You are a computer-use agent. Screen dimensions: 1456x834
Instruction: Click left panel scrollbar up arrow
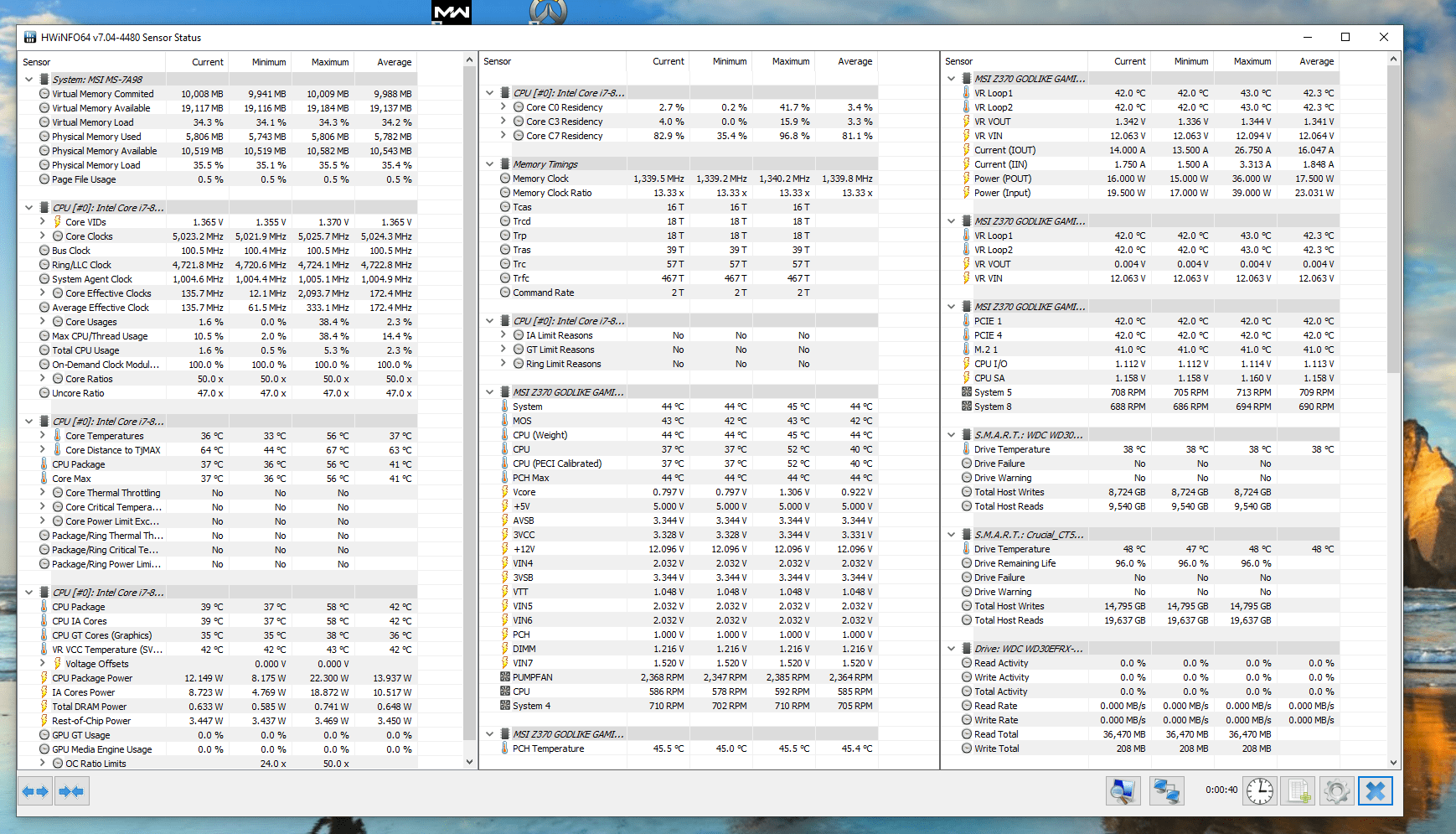(469, 60)
